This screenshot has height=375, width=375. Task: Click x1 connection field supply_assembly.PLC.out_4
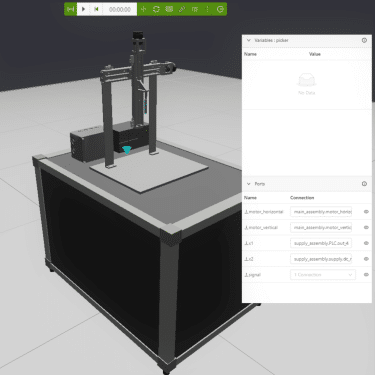point(321,243)
